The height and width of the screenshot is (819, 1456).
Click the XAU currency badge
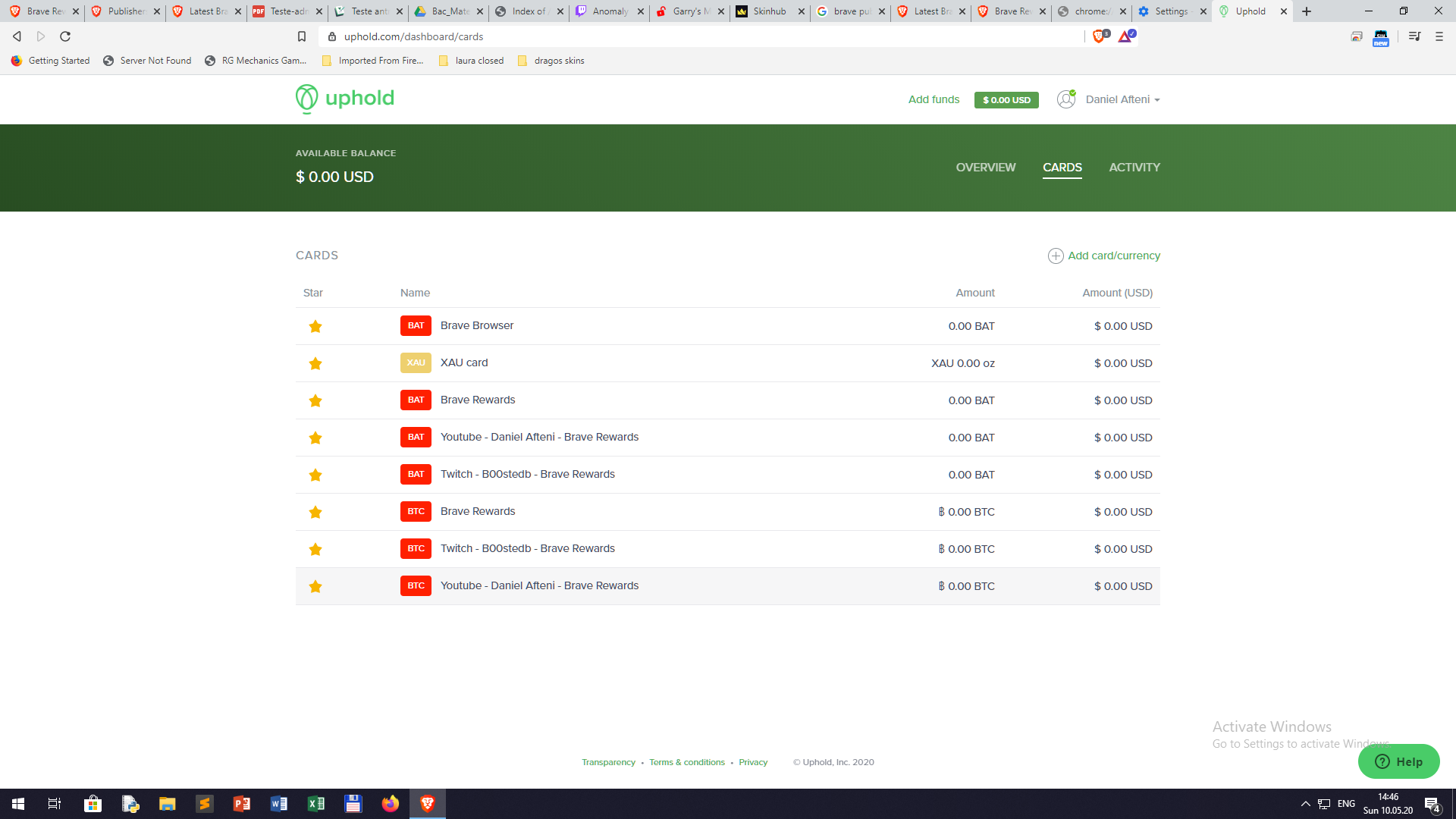(416, 362)
